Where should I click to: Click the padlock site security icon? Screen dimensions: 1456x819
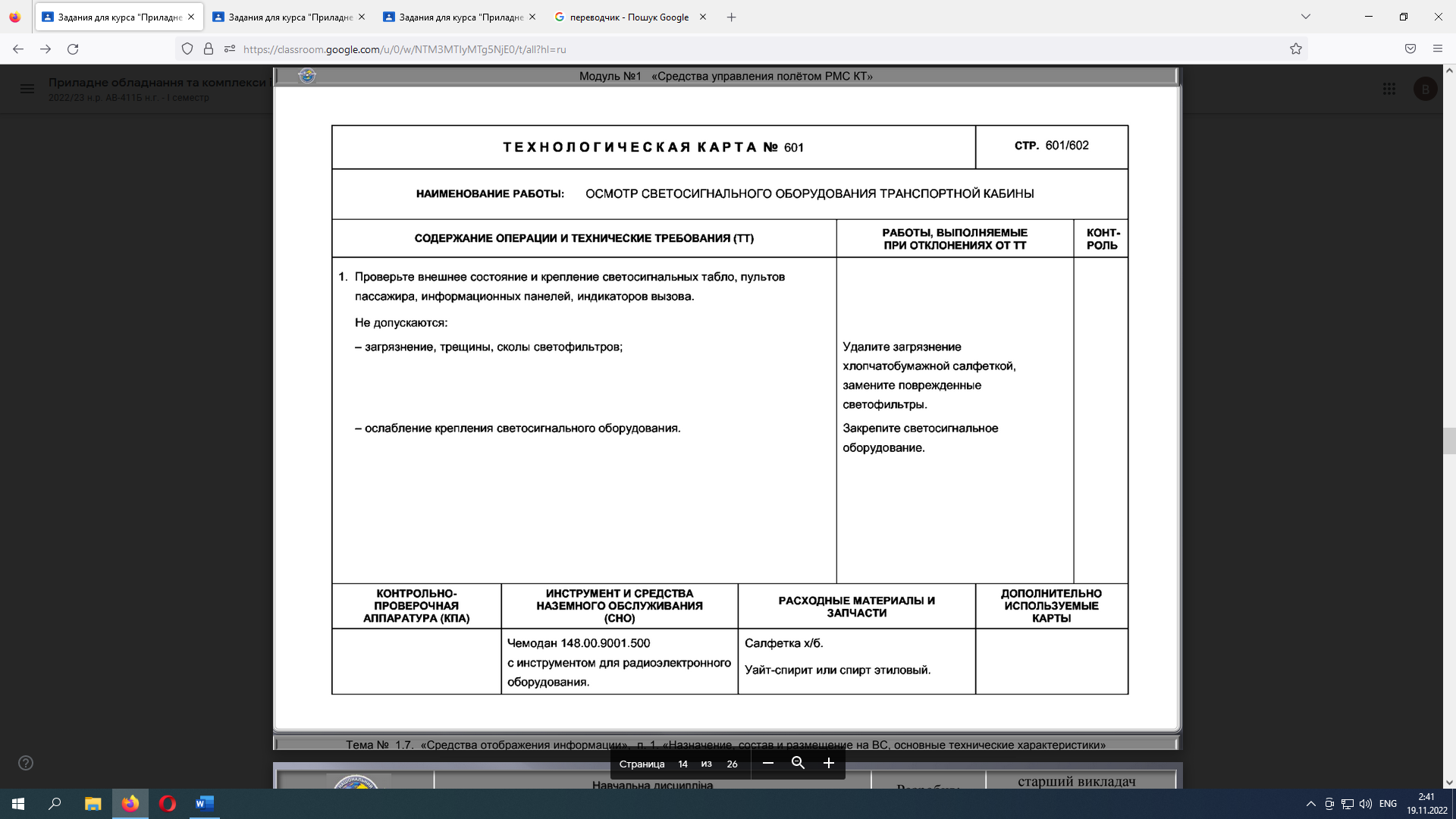coord(209,49)
